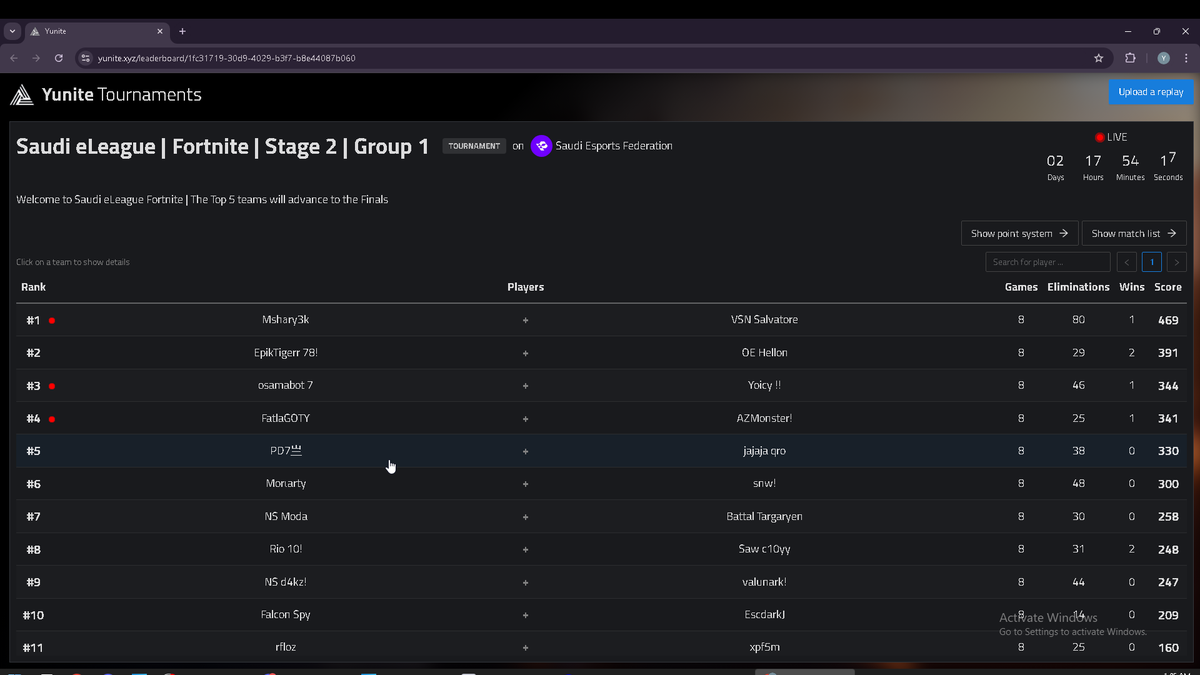Click the red live dot beside #1

pos(51,321)
